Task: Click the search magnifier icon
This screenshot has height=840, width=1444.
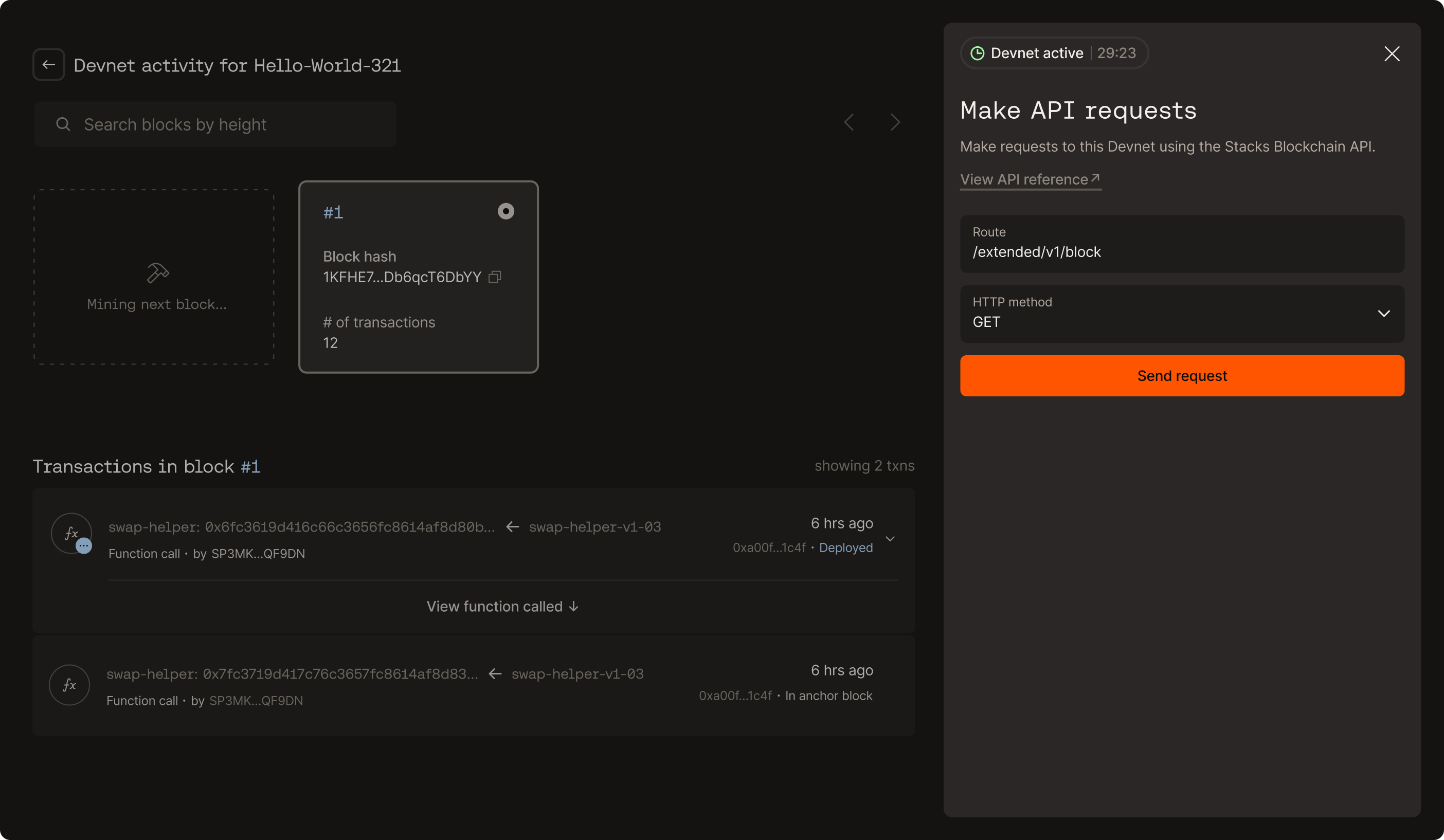Action: pos(63,124)
